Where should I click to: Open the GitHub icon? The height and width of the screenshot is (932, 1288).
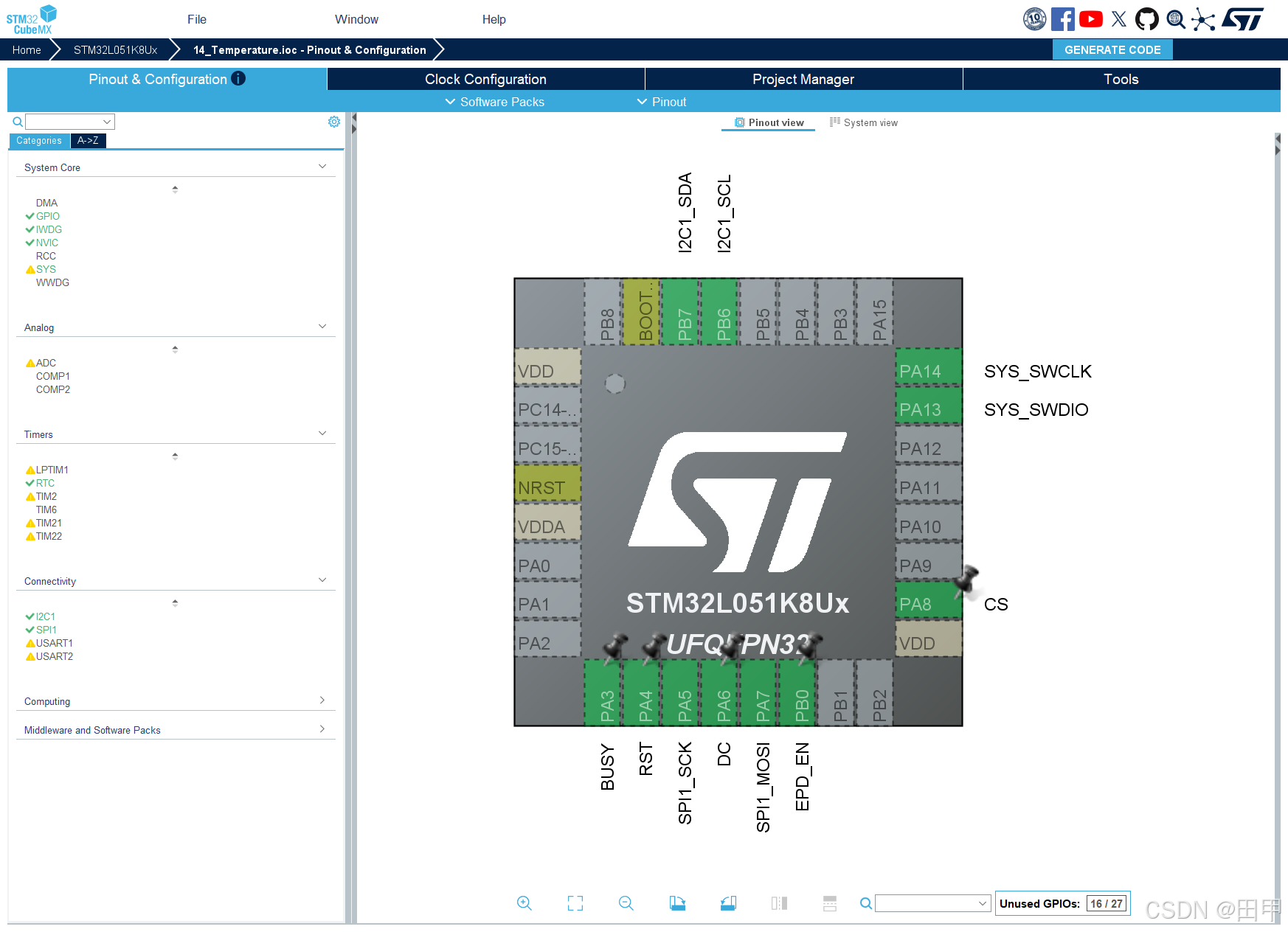[x=1147, y=19]
